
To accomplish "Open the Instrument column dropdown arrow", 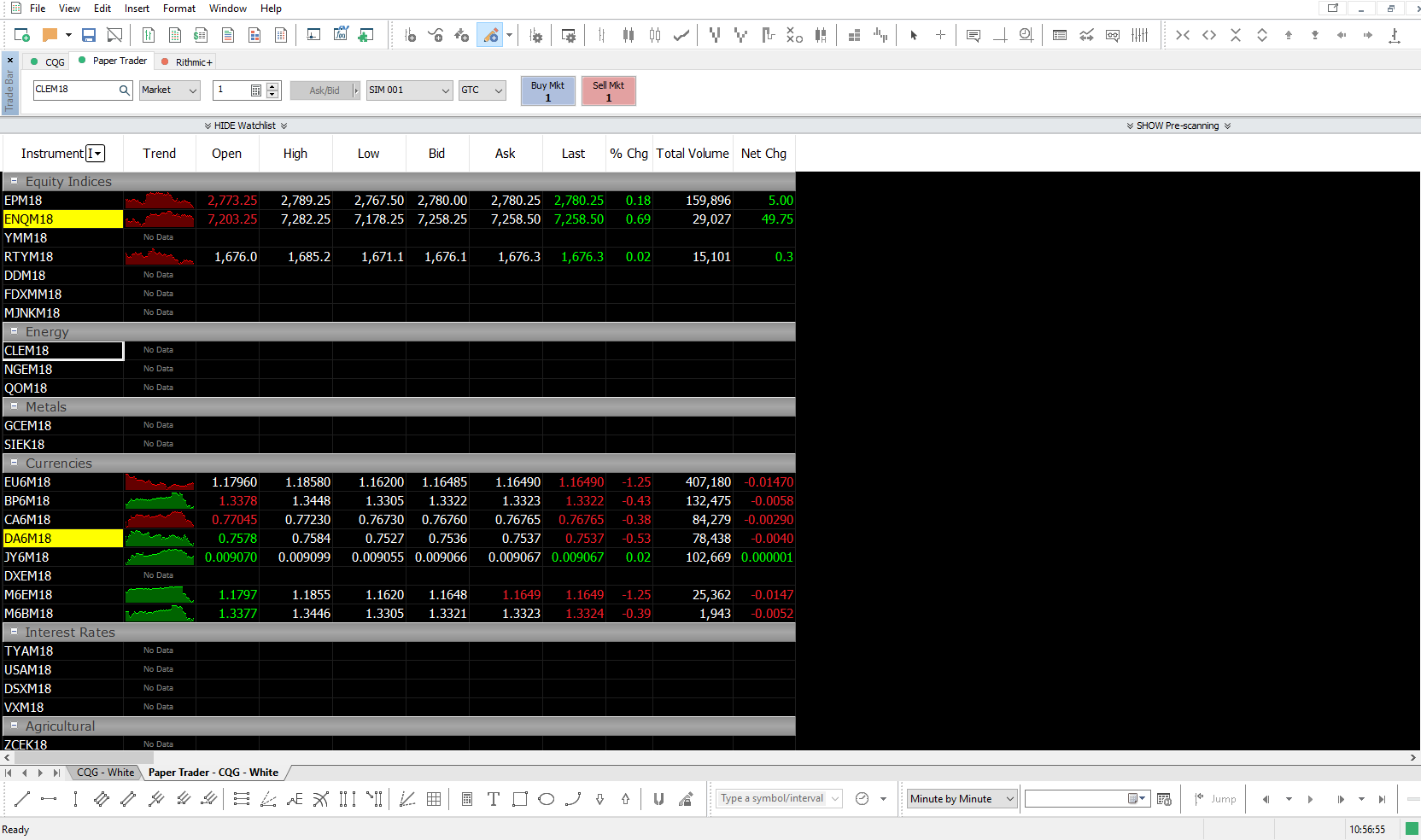I will click(95, 154).
